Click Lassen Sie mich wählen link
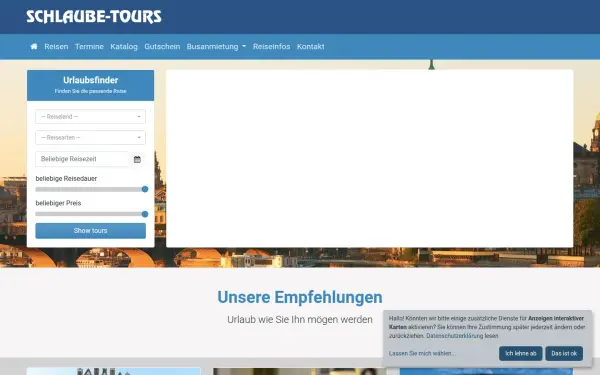 tap(422, 354)
